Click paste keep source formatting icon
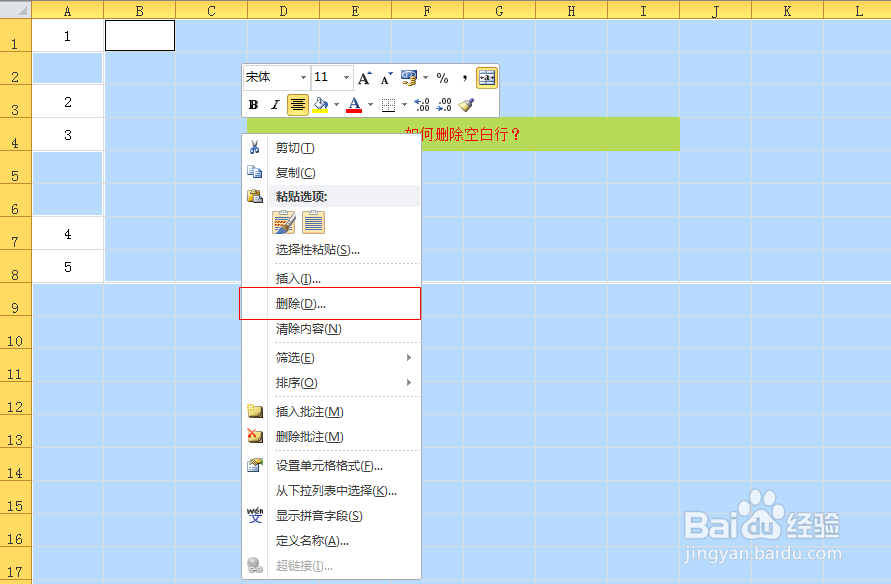The image size is (891, 584). coord(284,222)
